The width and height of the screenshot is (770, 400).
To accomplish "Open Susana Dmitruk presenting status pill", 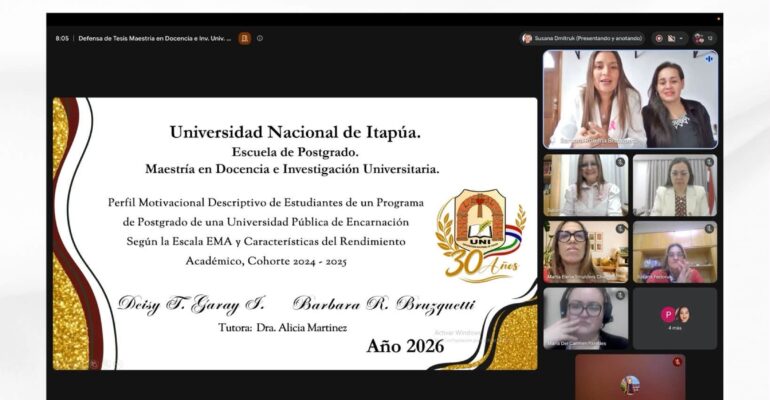I will pos(582,38).
